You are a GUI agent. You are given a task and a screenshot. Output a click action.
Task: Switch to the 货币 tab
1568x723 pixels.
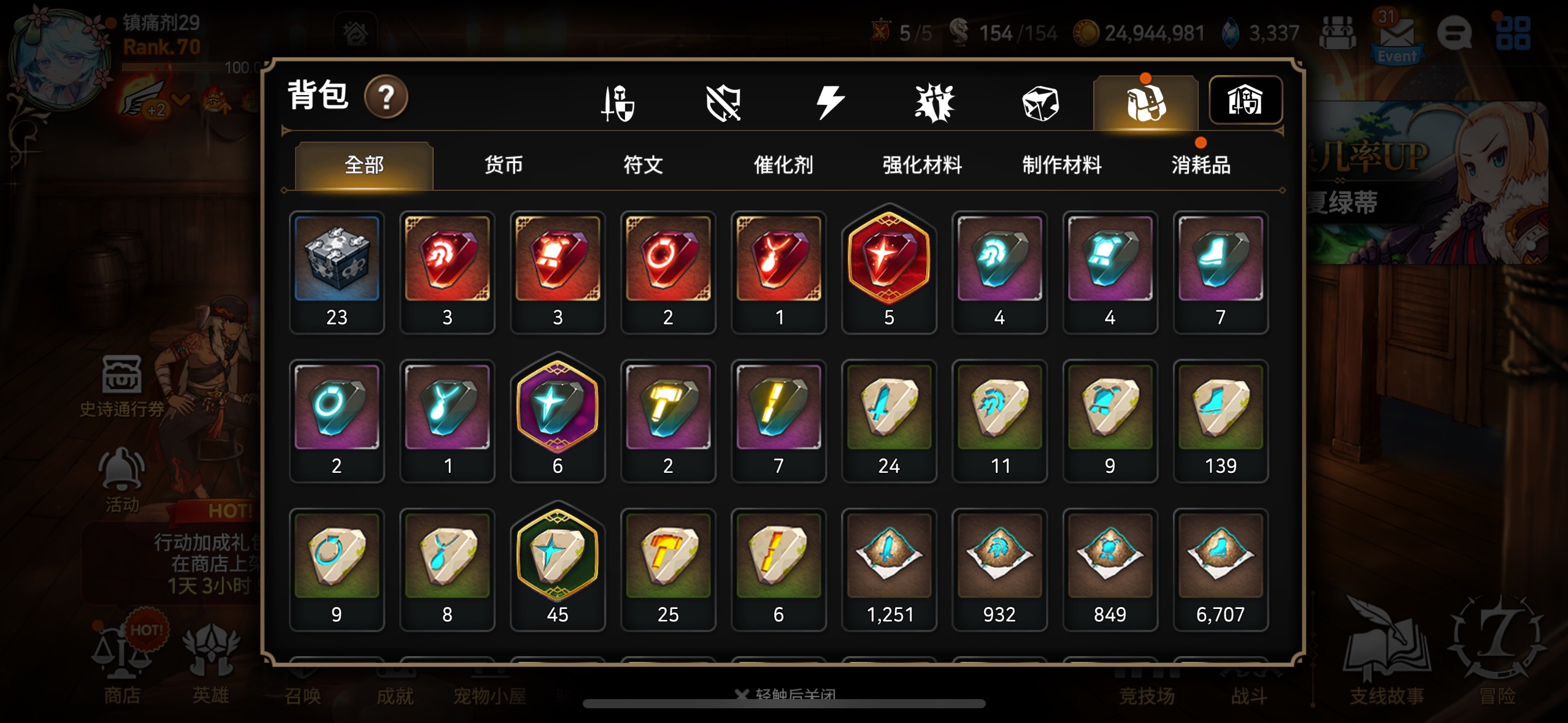click(x=504, y=165)
